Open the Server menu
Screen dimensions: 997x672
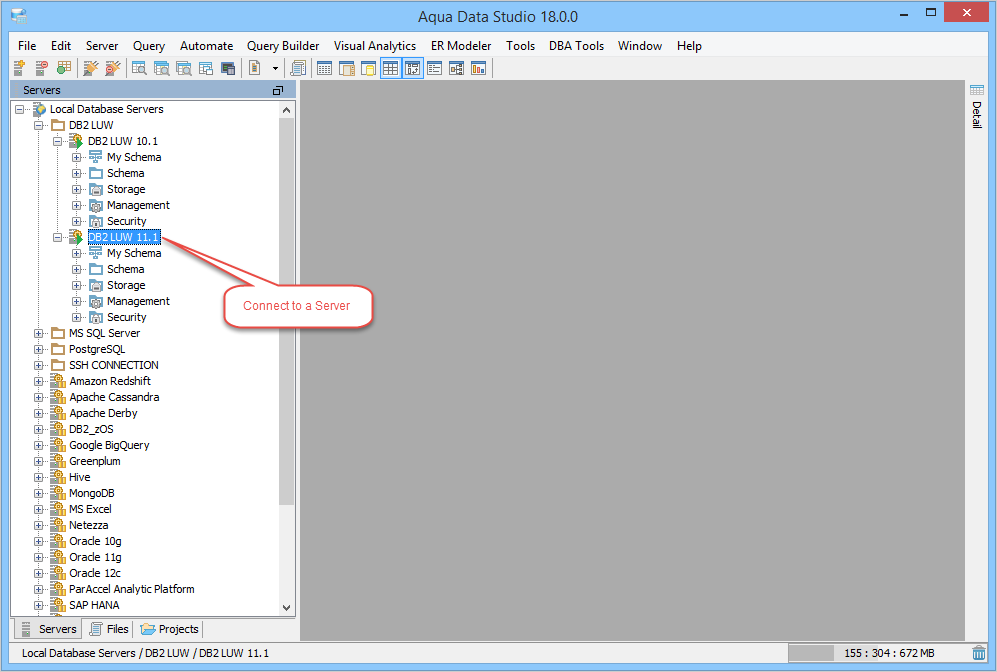point(102,46)
